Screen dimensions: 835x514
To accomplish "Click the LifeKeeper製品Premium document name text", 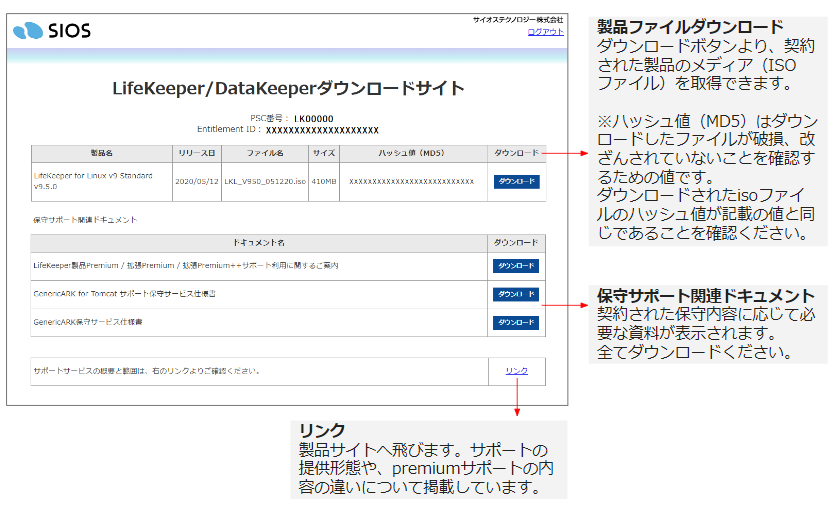I will pyautogui.click(x=186, y=265).
